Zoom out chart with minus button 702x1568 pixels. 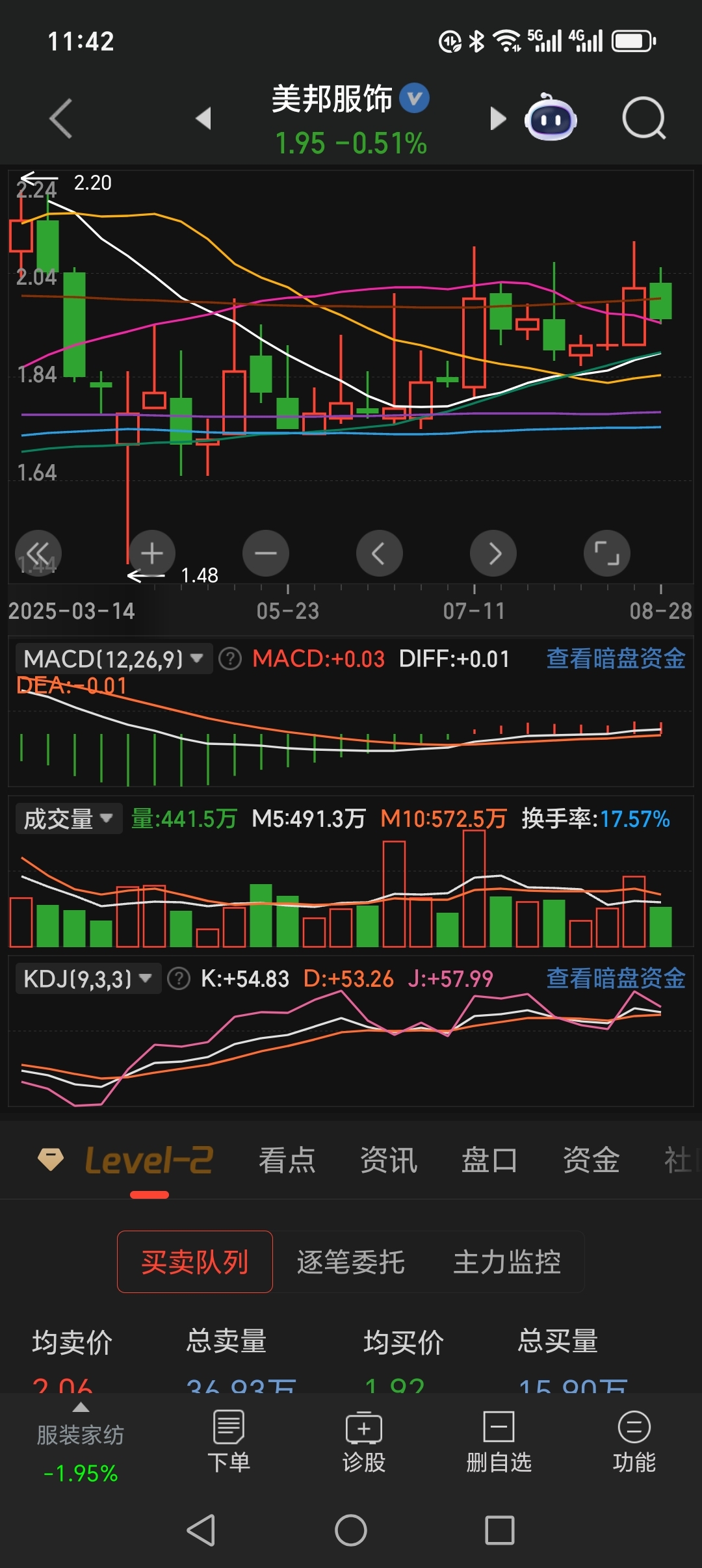click(266, 553)
